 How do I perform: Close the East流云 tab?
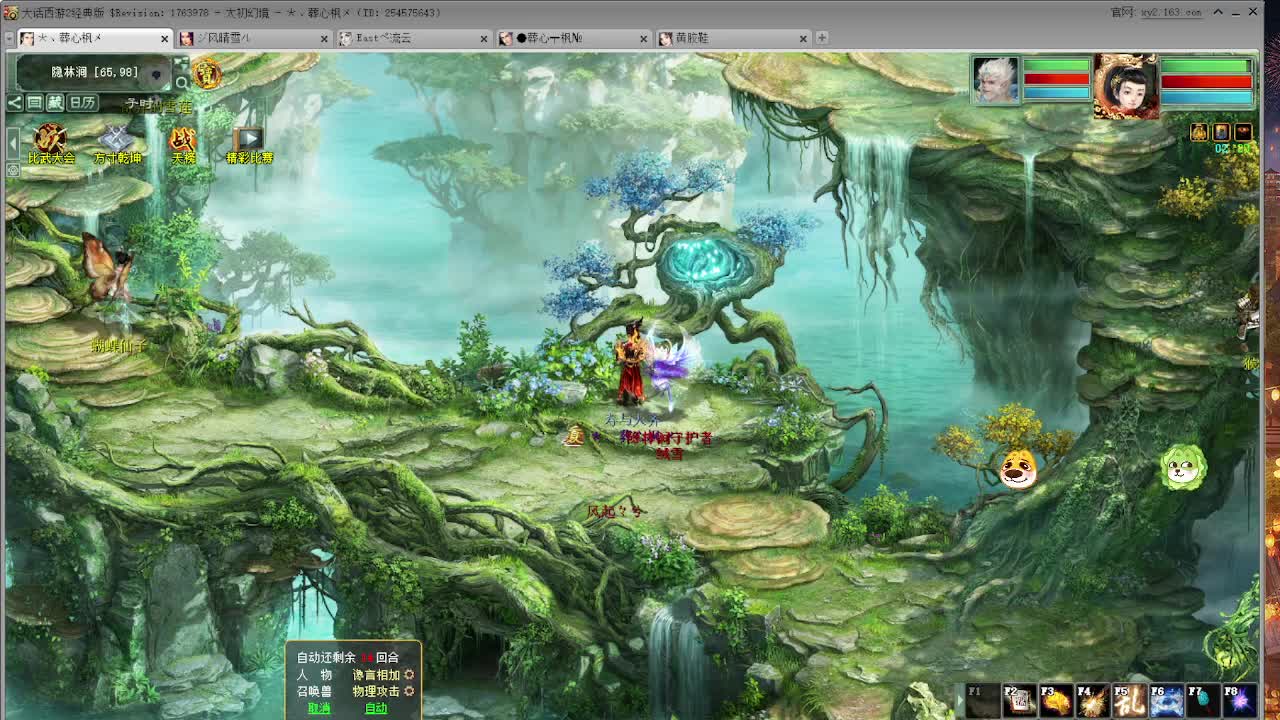(x=484, y=38)
